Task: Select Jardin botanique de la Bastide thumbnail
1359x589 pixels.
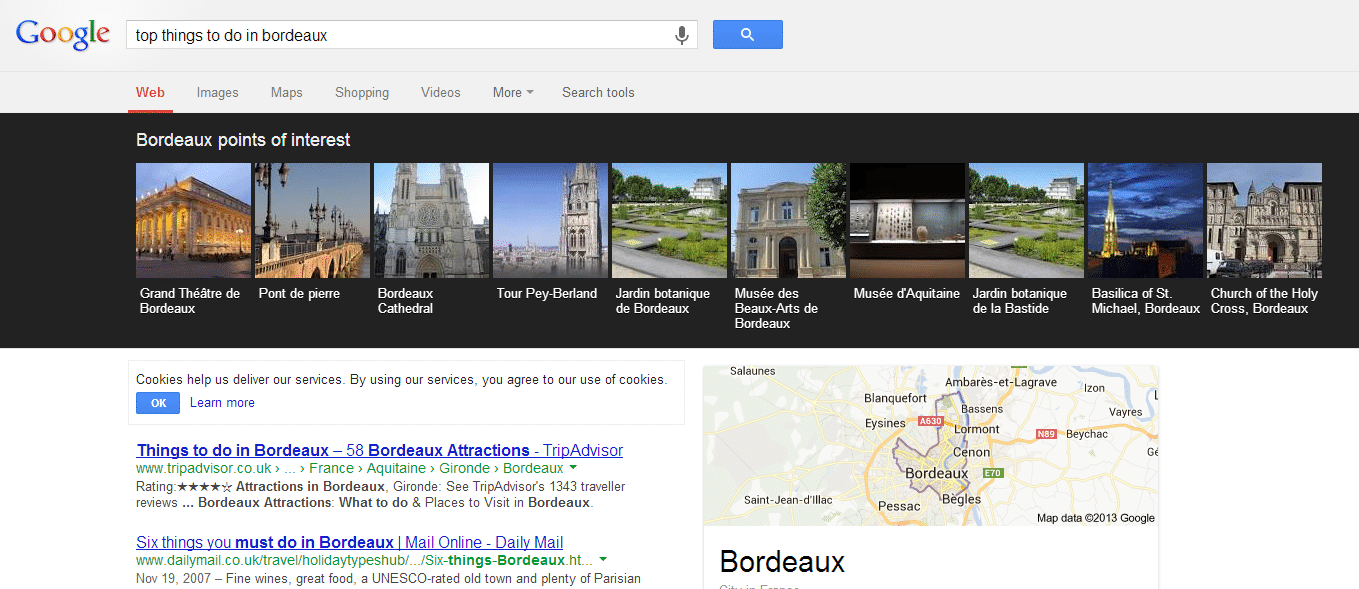Action: 1026,220
